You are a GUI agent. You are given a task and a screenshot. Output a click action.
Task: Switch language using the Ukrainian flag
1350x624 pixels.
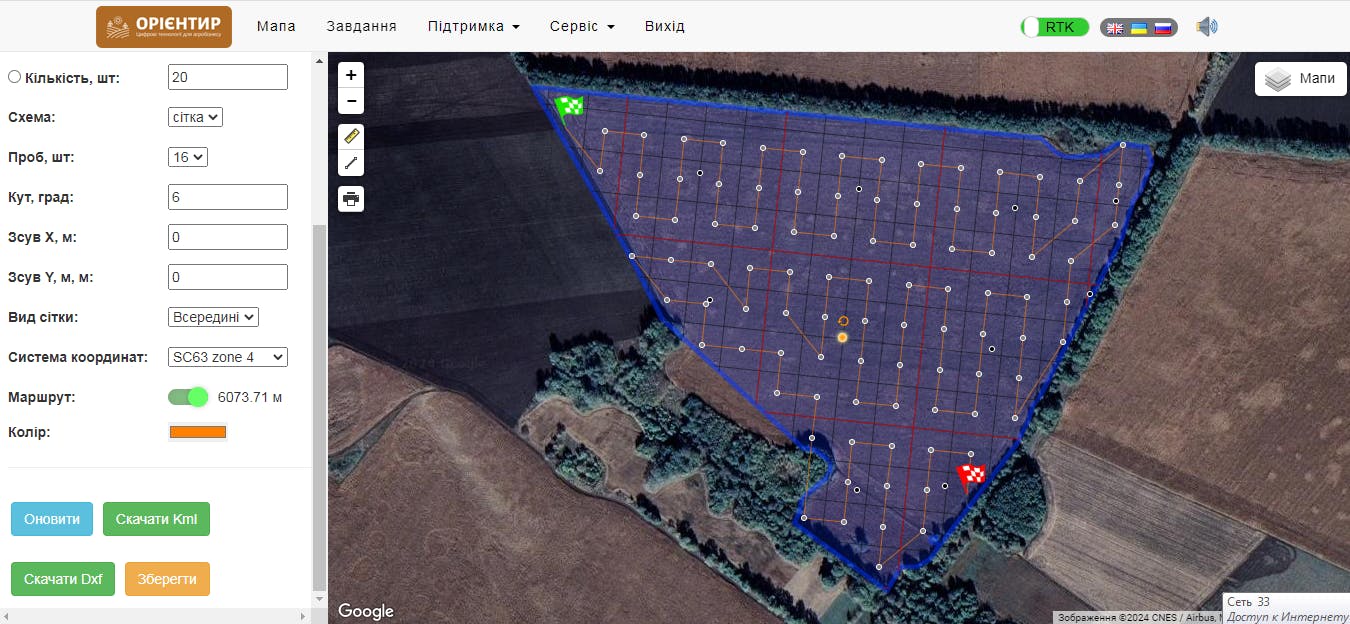coord(1139,28)
